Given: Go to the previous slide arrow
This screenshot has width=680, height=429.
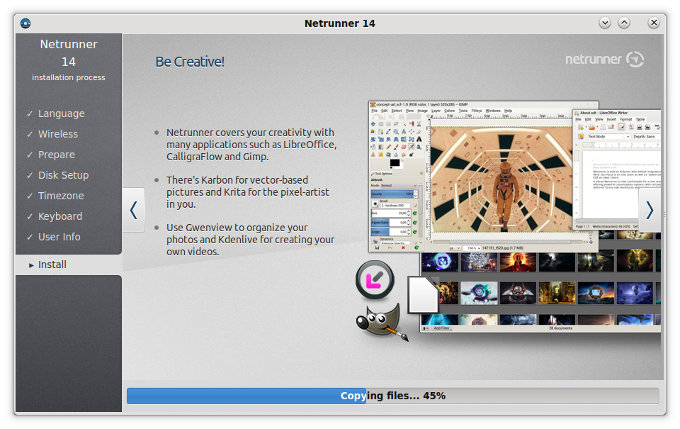Looking at the screenshot, I should coord(134,210).
